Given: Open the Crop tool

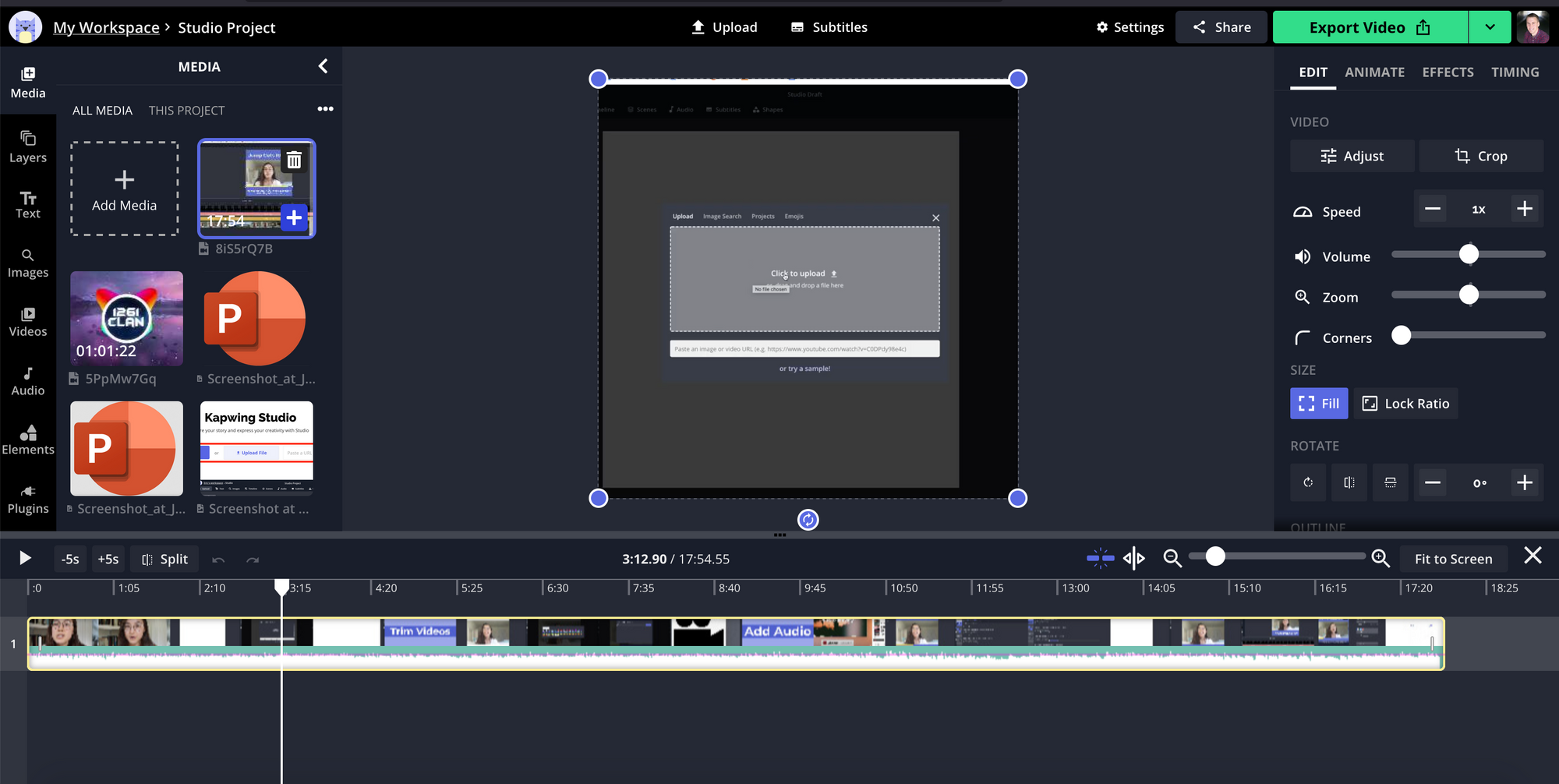Looking at the screenshot, I should [x=1480, y=156].
